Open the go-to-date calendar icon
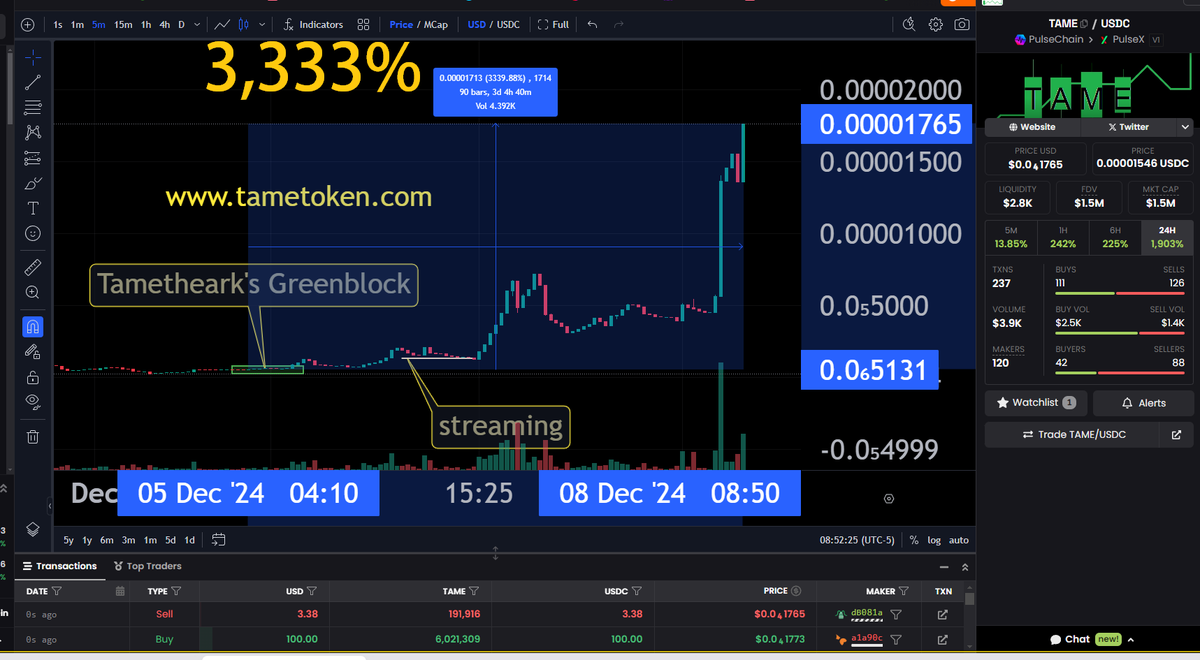This screenshot has width=1200, height=660. point(218,540)
